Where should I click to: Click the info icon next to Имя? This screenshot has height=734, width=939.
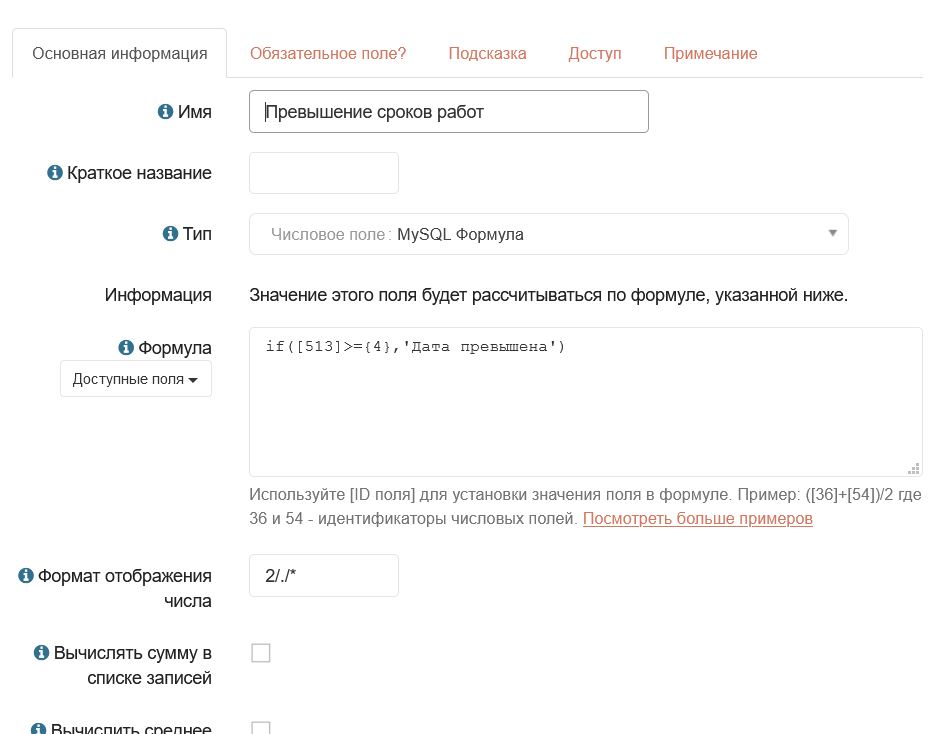click(x=165, y=111)
